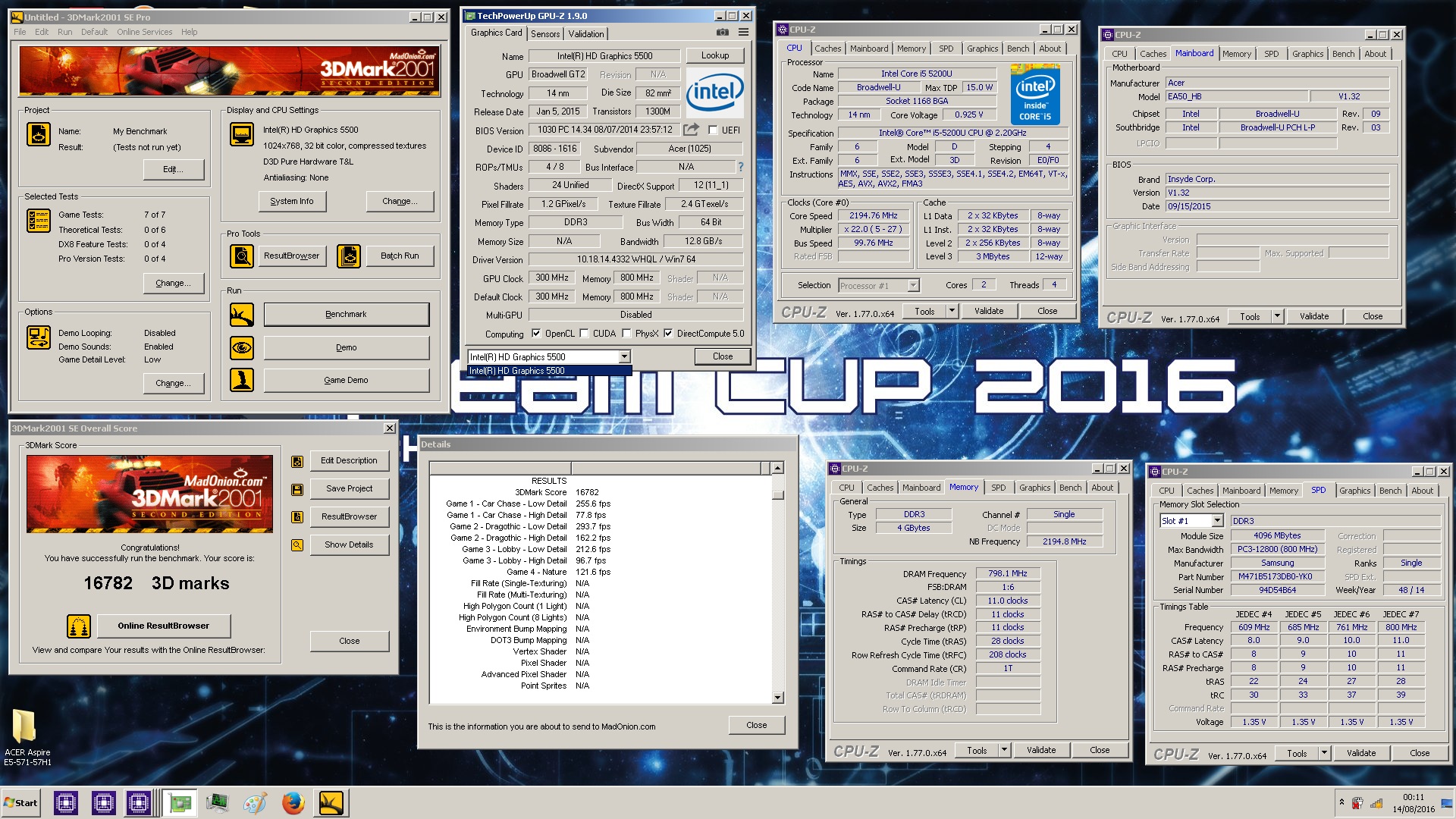Viewport: 1456px width, 819px height.
Task: Click the Game Demo icon
Action: click(242, 380)
